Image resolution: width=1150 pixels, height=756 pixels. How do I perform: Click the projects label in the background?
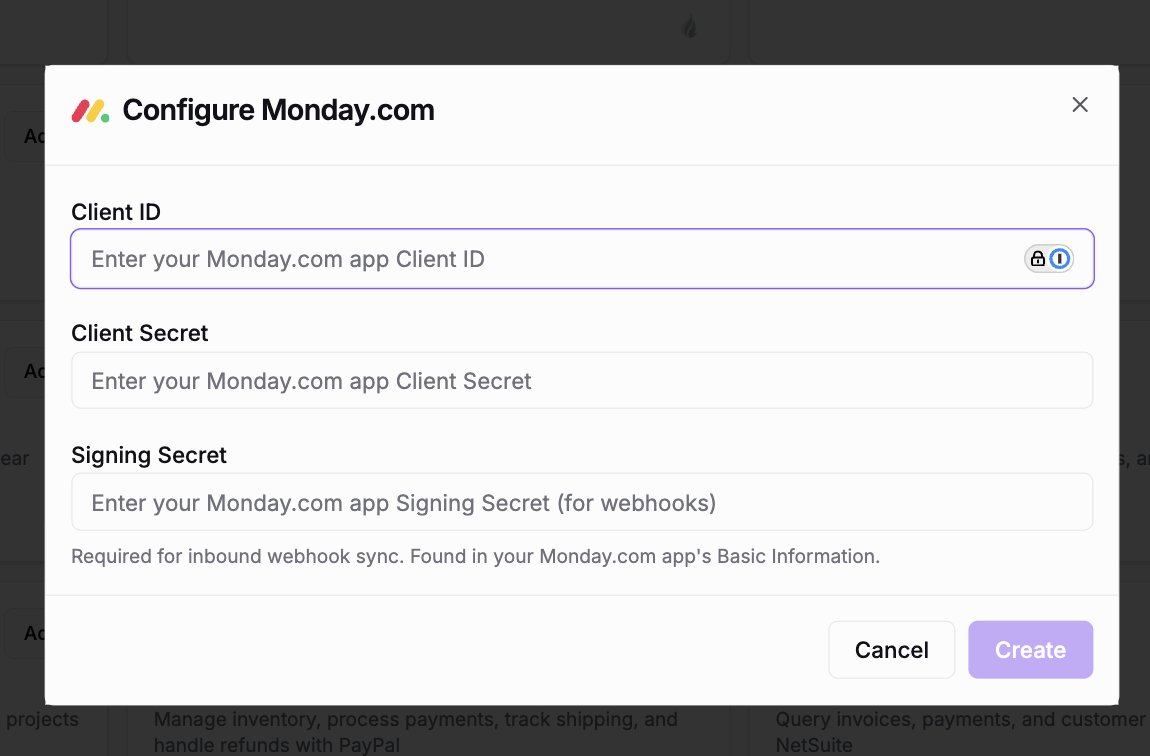point(44,719)
